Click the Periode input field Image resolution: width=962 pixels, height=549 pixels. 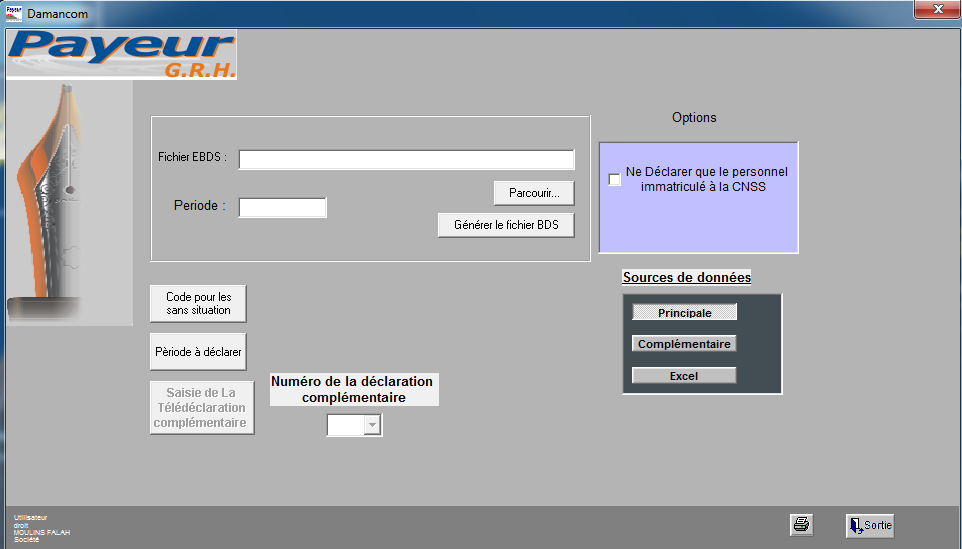coord(282,207)
